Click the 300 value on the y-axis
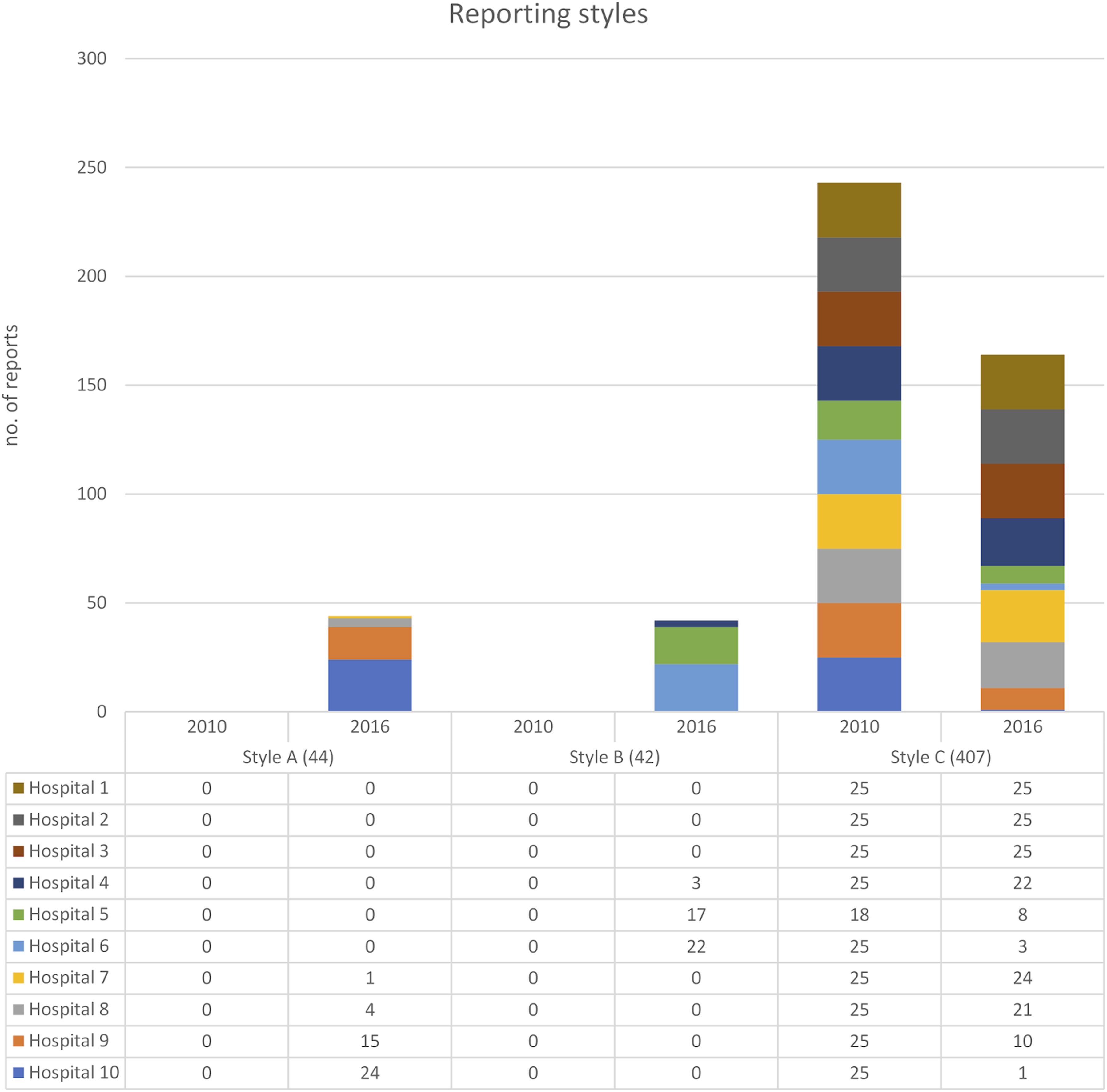This screenshot has height=1092, width=1107. [x=92, y=58]
